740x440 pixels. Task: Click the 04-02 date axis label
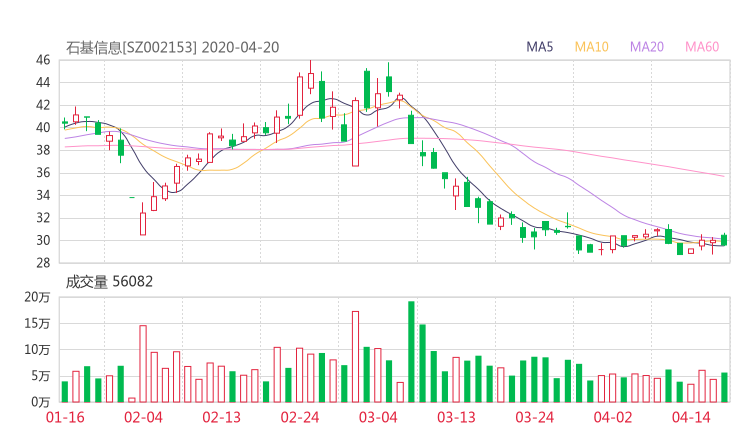point(613,417)
